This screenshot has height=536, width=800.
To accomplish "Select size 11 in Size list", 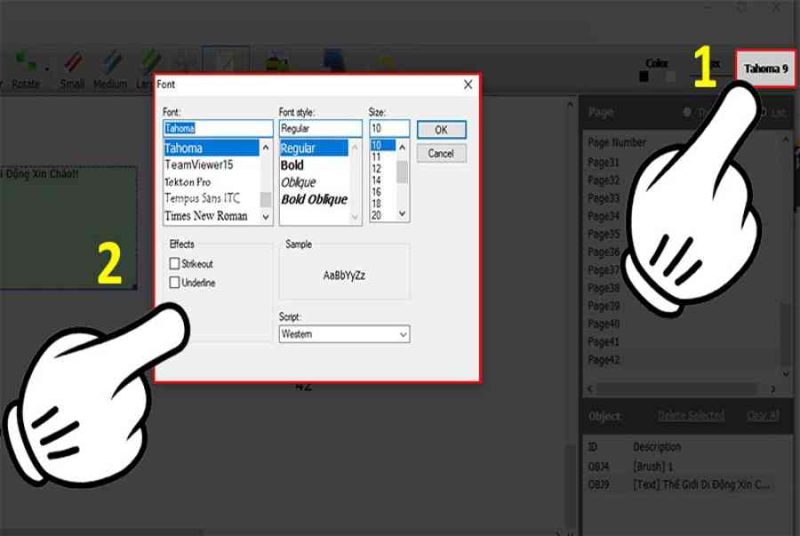I will 383,157.
